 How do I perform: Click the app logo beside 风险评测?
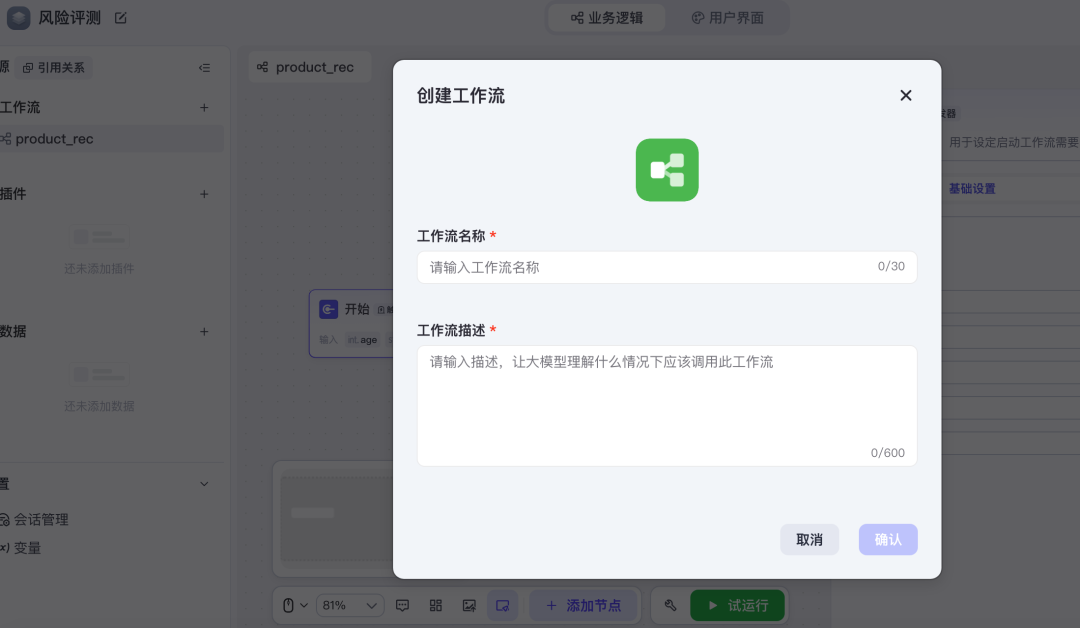coord(19,18)
